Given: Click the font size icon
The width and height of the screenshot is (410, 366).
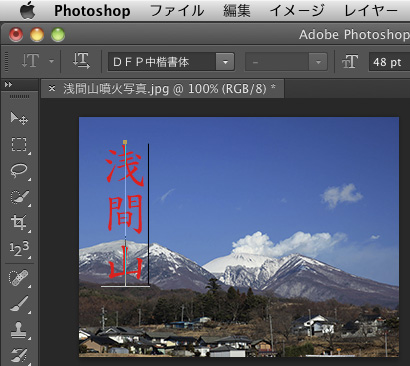Looking at the screenshot, I should [350, 62].
